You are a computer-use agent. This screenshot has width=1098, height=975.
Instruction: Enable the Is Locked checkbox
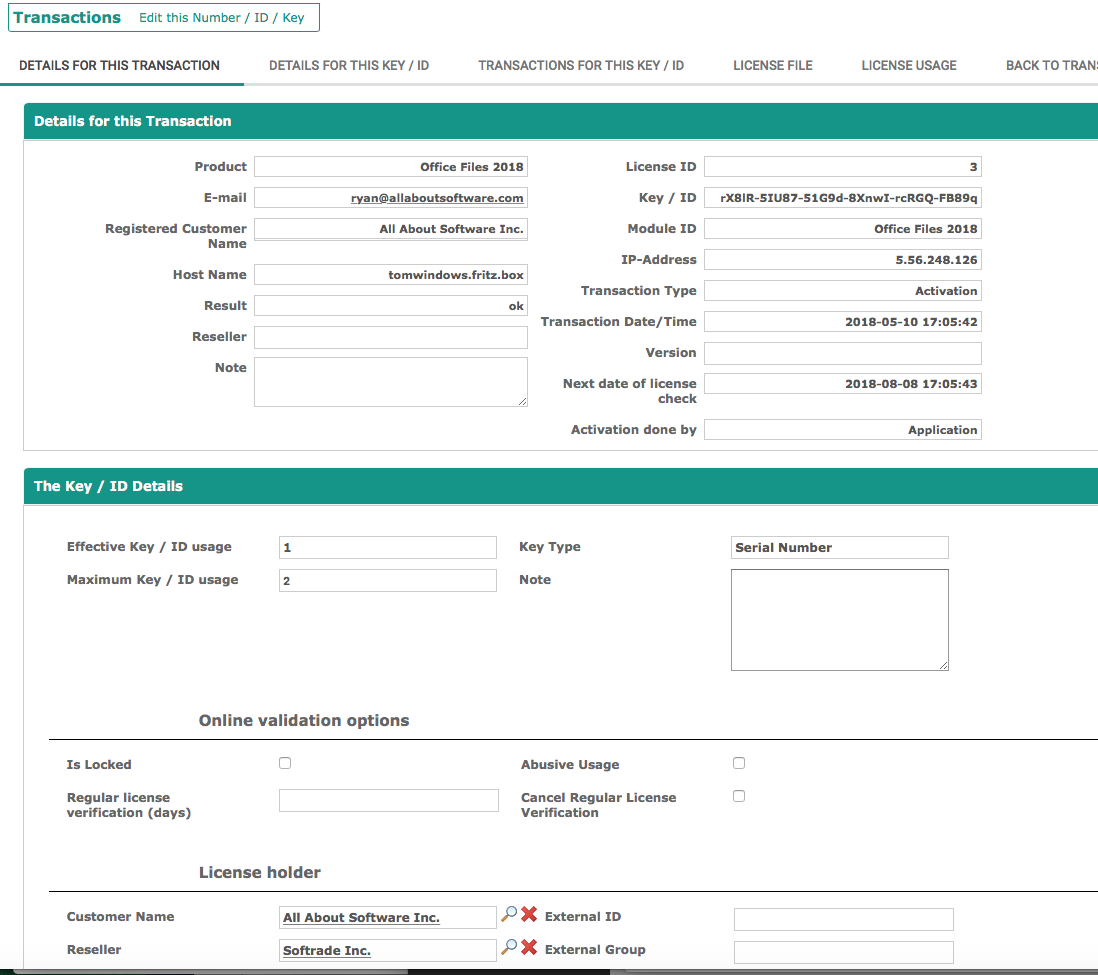point(285,763)
